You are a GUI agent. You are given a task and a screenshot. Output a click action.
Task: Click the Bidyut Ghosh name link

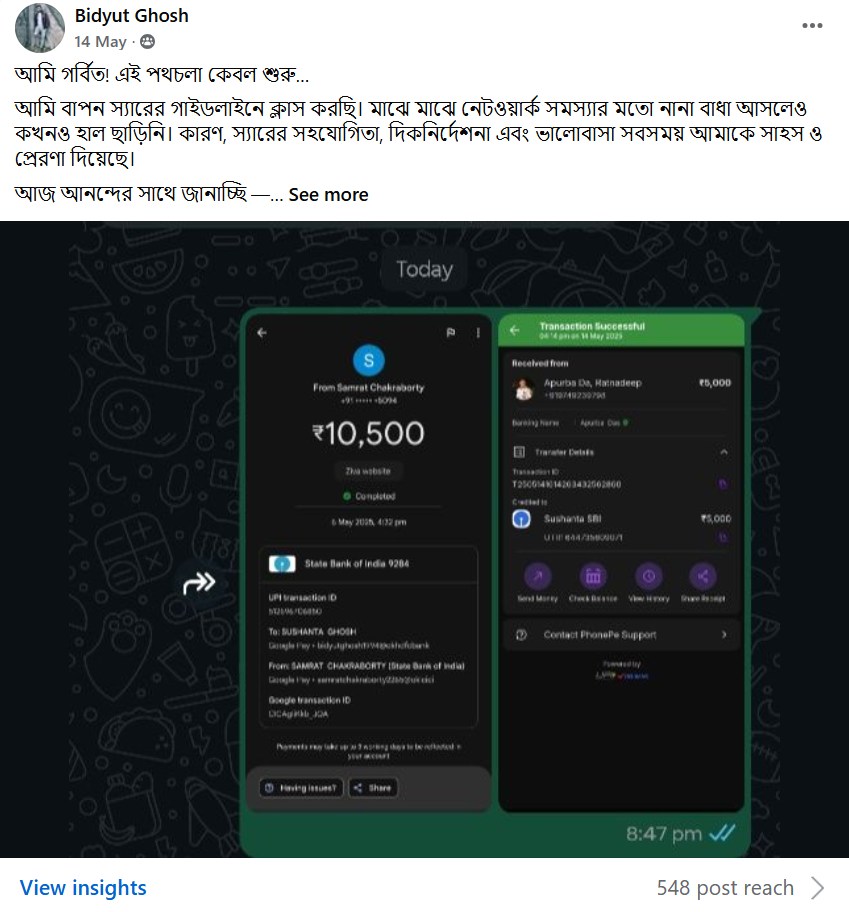[x=131, y=16]
